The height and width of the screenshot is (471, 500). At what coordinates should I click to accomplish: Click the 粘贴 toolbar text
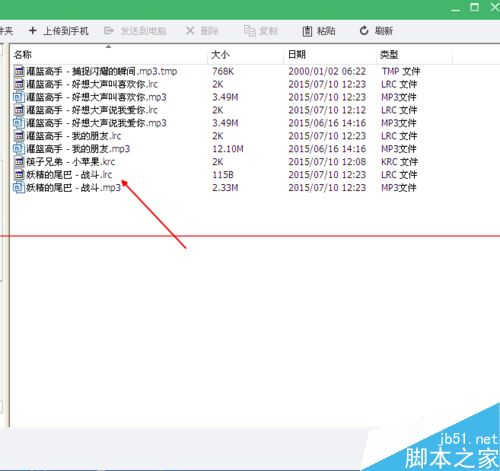tap(326, 31)
